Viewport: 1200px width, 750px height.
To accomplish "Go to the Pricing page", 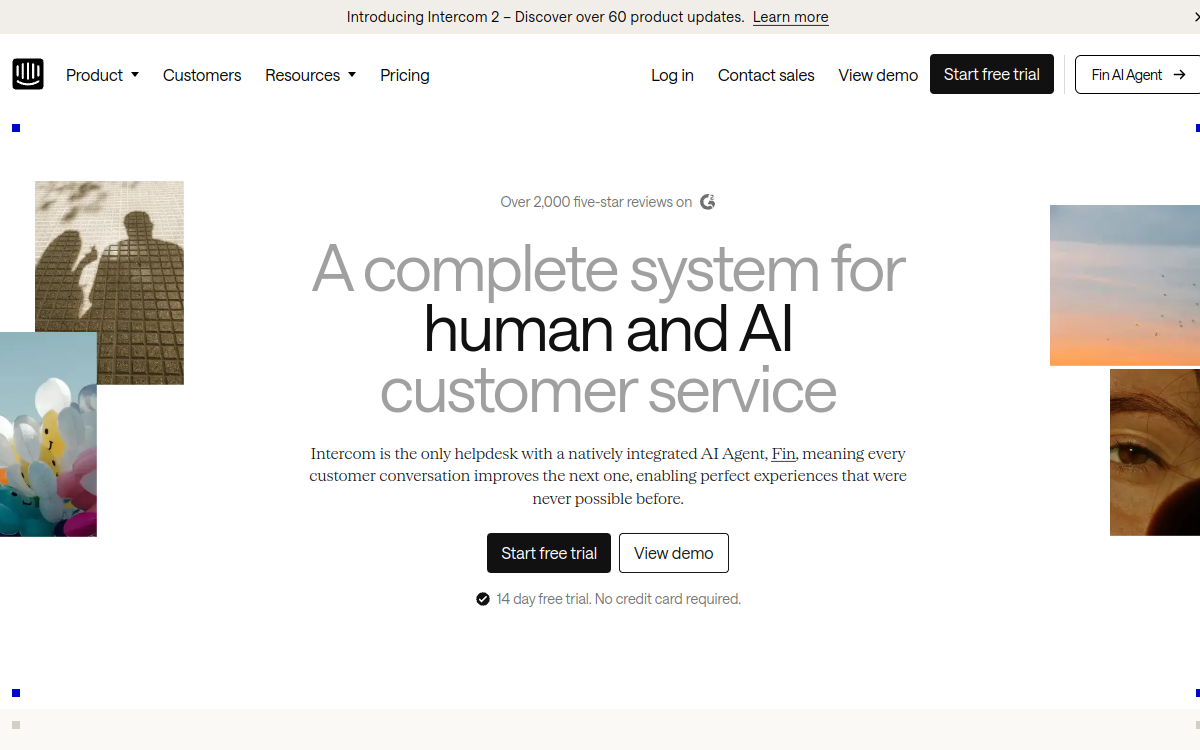I will pos(405,75).
